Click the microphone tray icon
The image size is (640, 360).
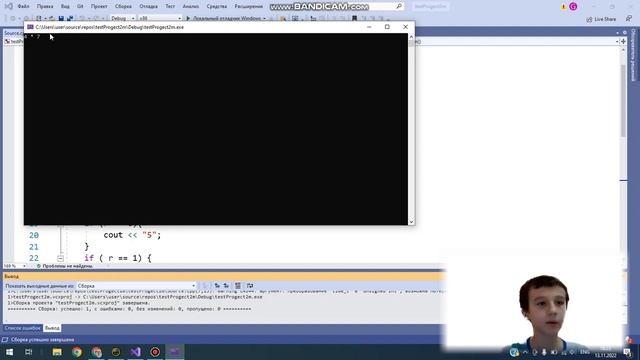(544, 352)
